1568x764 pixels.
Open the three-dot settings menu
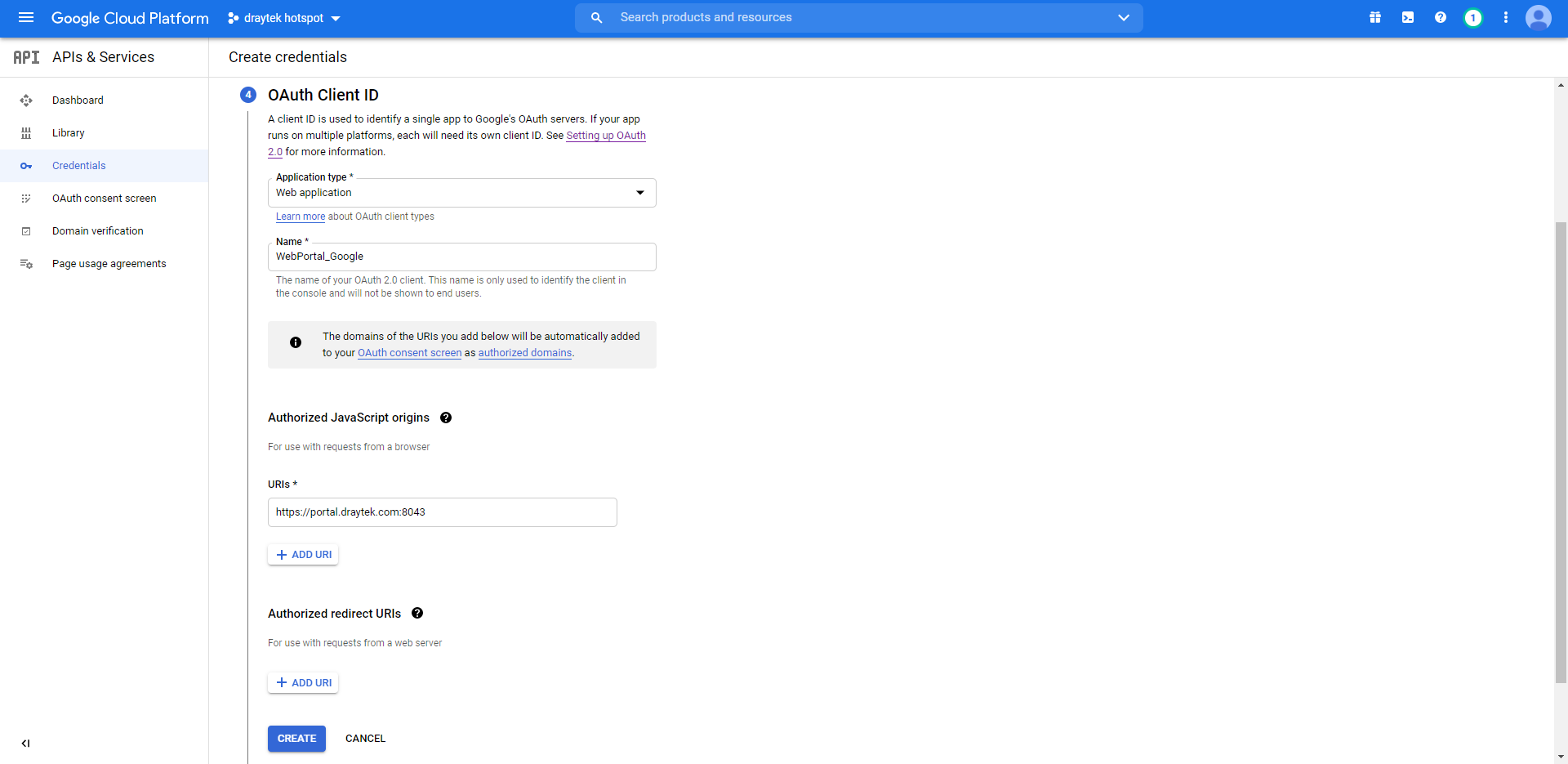1506,17
